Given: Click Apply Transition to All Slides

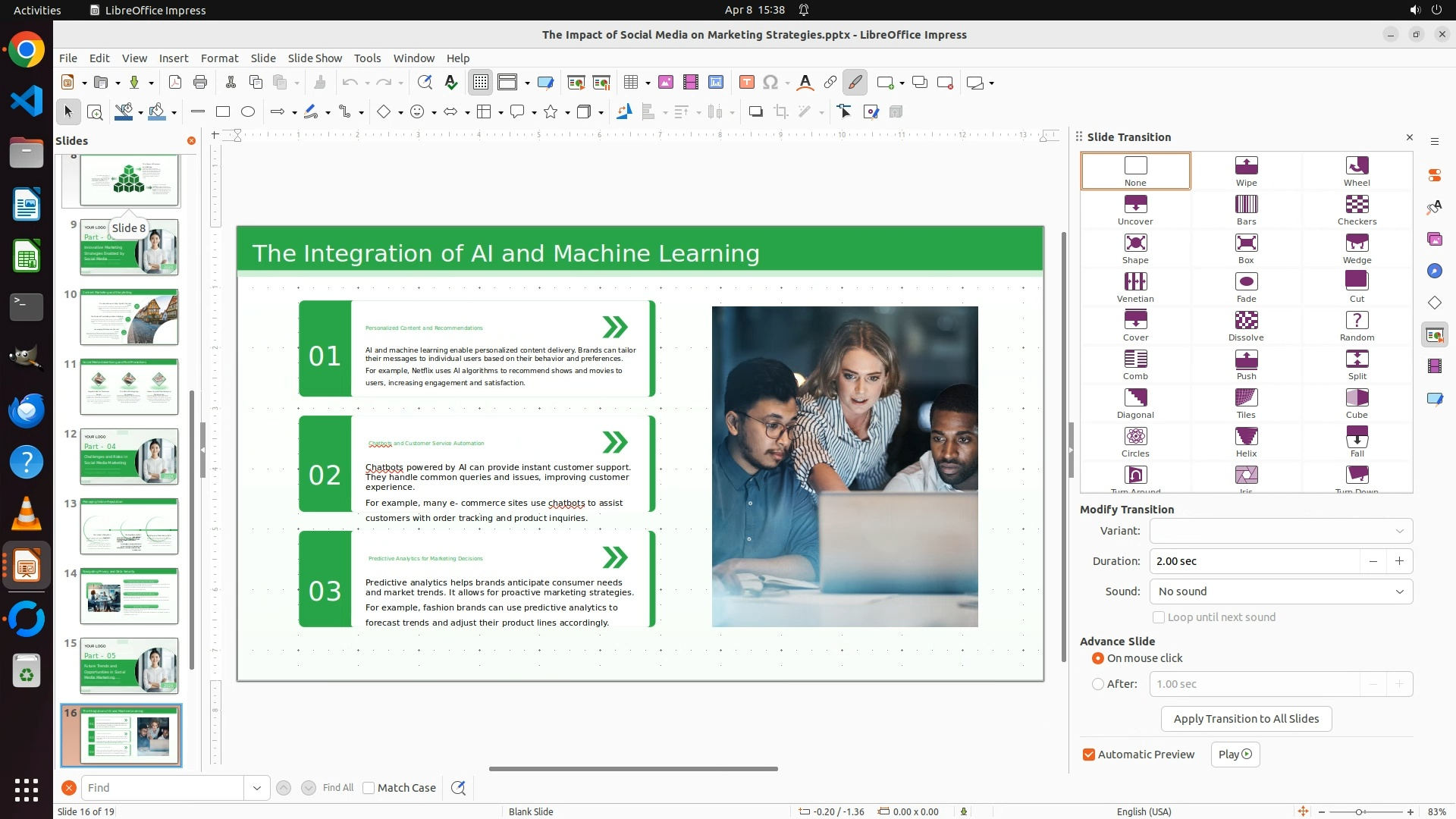Looking at the screenshot, I should pyautogui.click(x=1246, y=719).
